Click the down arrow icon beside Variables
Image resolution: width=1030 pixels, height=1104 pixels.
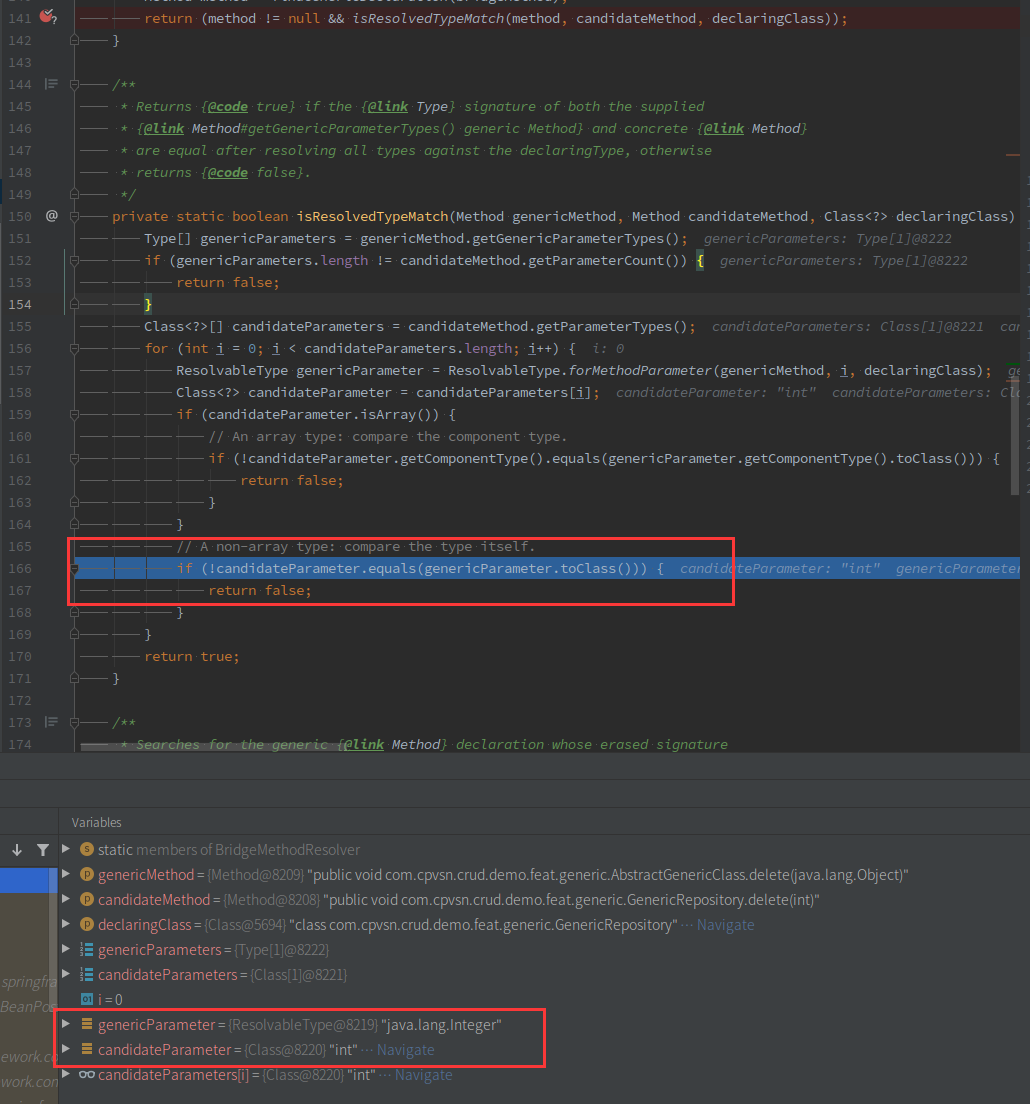coord(17,850)
